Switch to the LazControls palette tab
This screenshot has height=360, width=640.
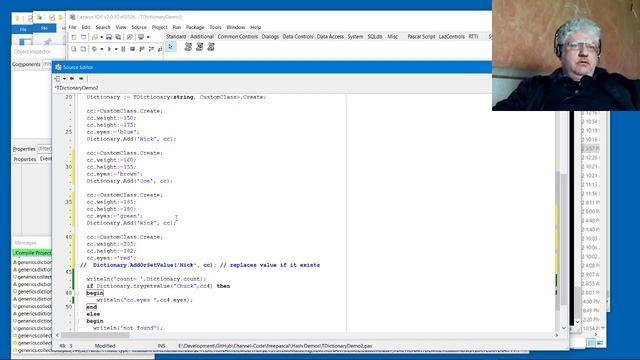tap(451, 37)
